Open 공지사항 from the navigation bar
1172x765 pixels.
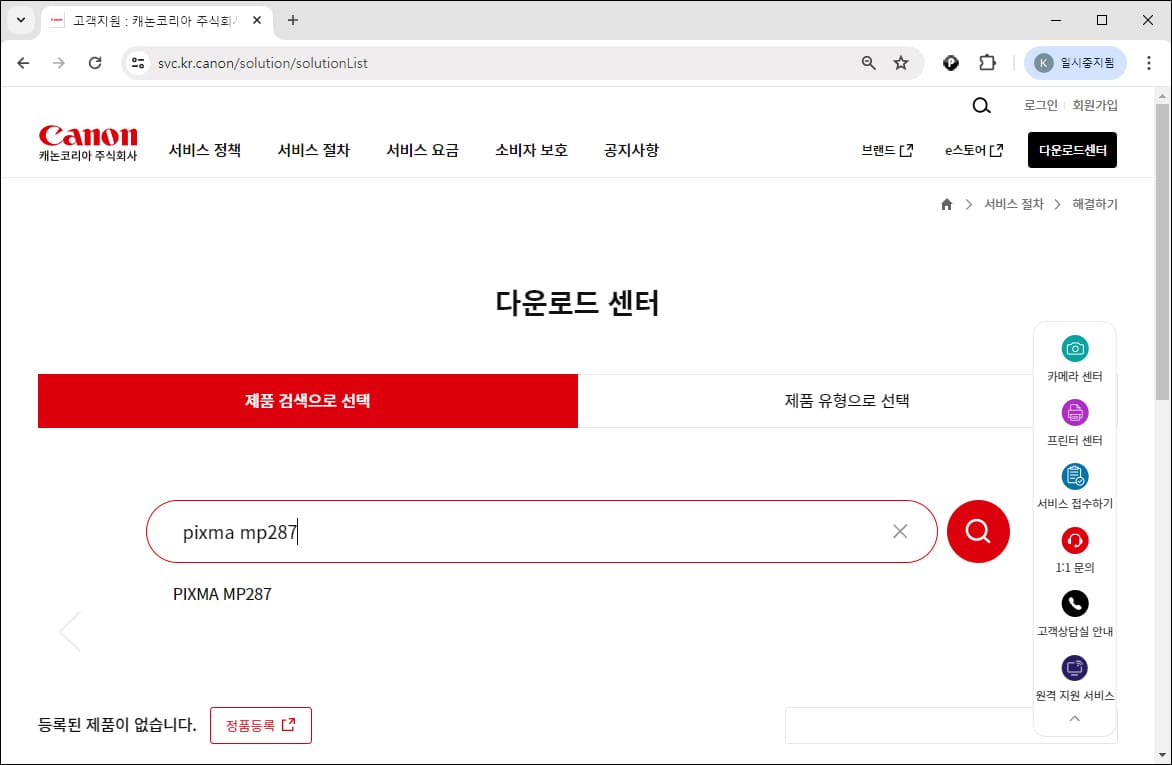(631, 150)
